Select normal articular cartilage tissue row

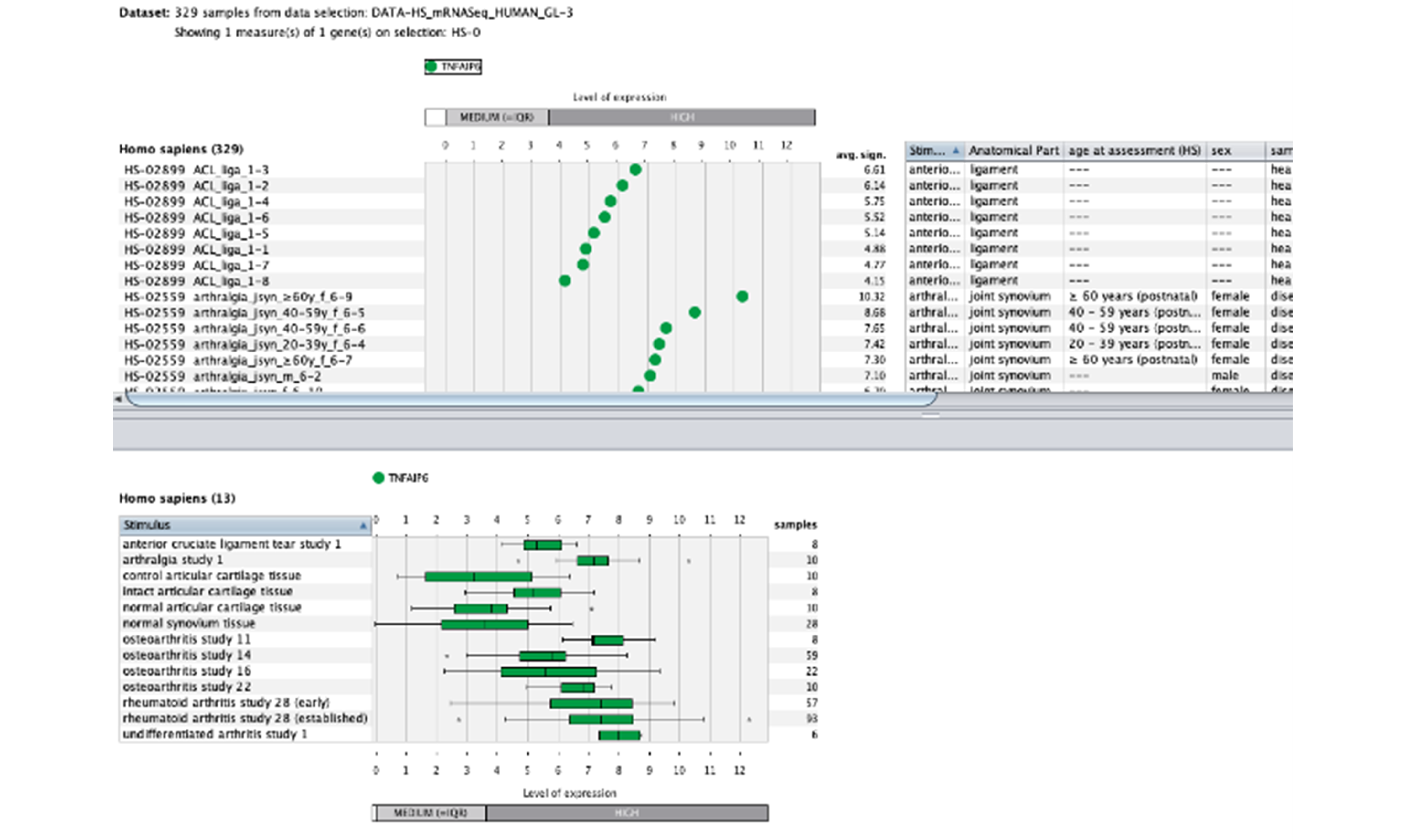pyautogui.click(x=245, y=607)
